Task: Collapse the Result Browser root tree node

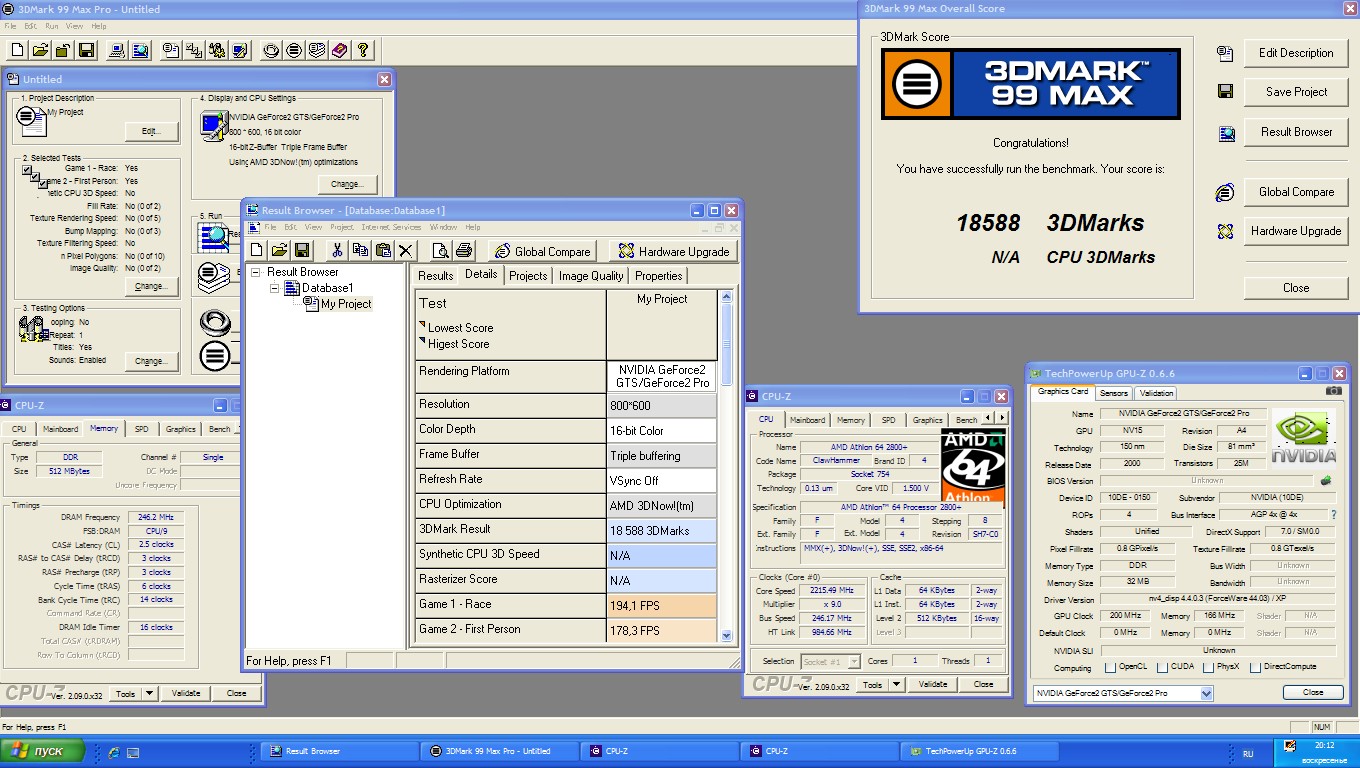Action: click(x=257, y=272)
